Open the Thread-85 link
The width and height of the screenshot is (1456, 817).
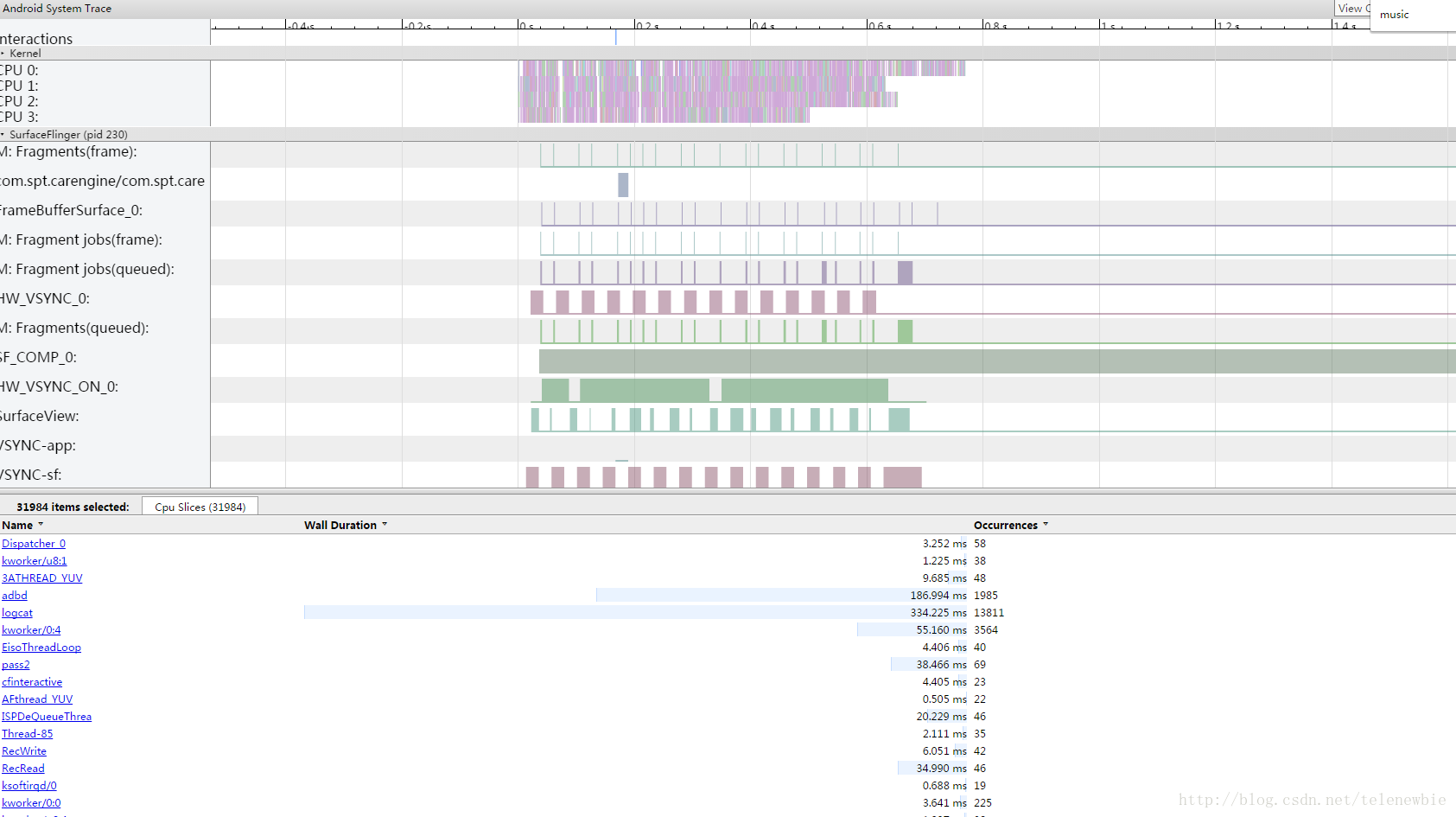(x=28, y=734)
